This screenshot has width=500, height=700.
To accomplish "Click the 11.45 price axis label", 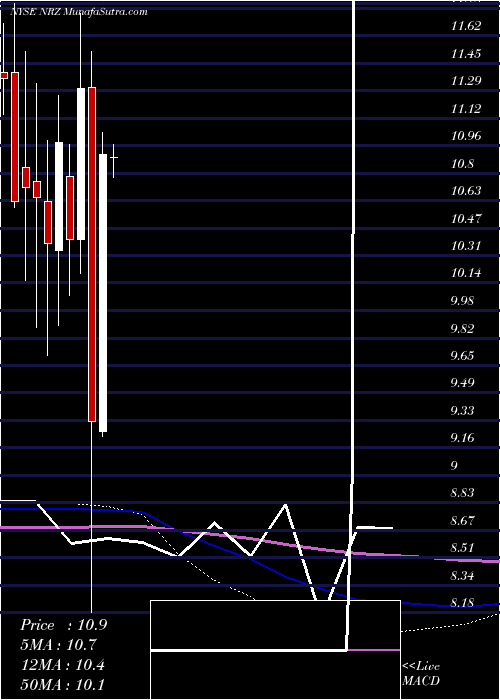I will click(466, 54).
